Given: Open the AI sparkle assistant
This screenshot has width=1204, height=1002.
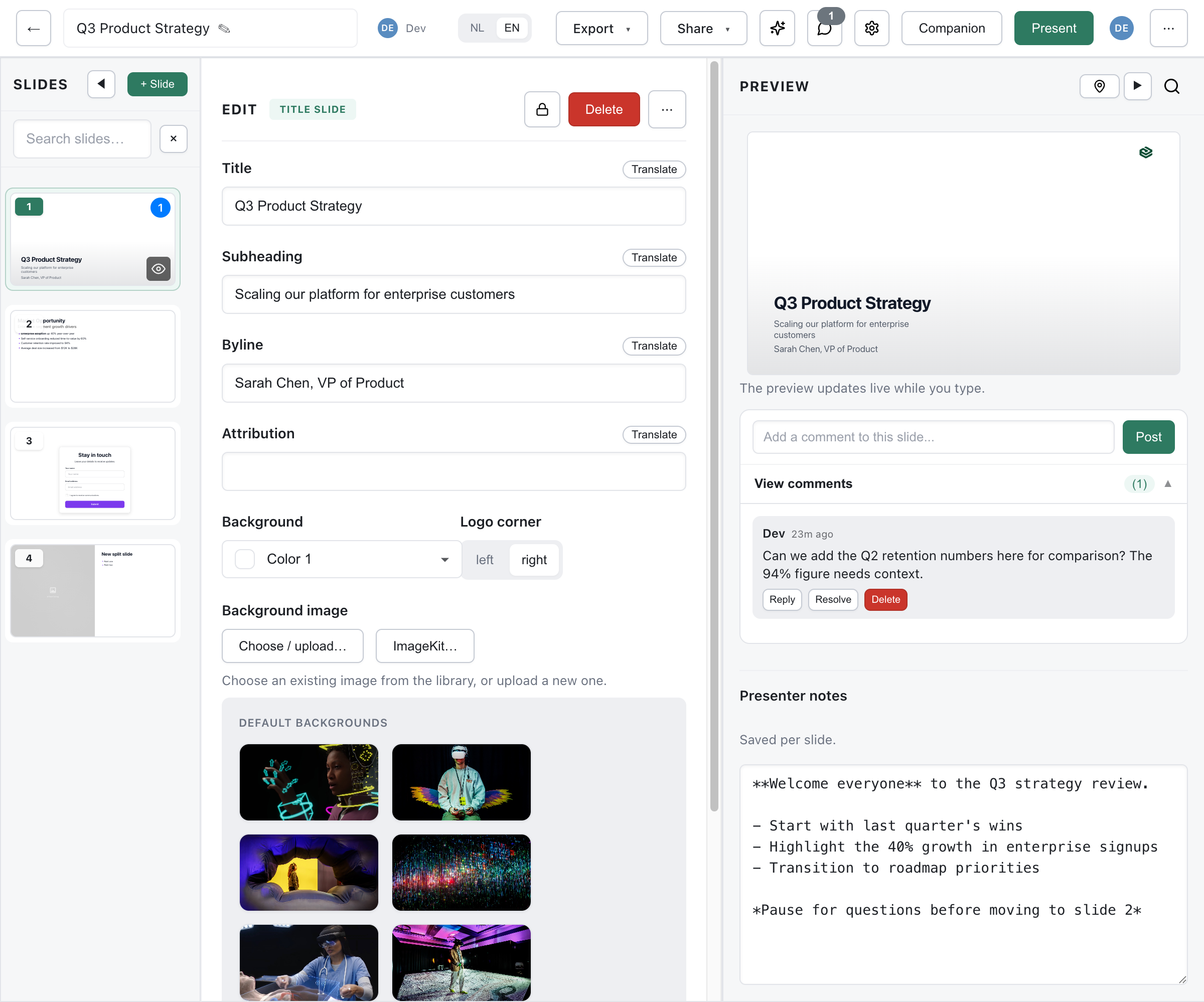Looking at the screenshot, I should 777,28.
